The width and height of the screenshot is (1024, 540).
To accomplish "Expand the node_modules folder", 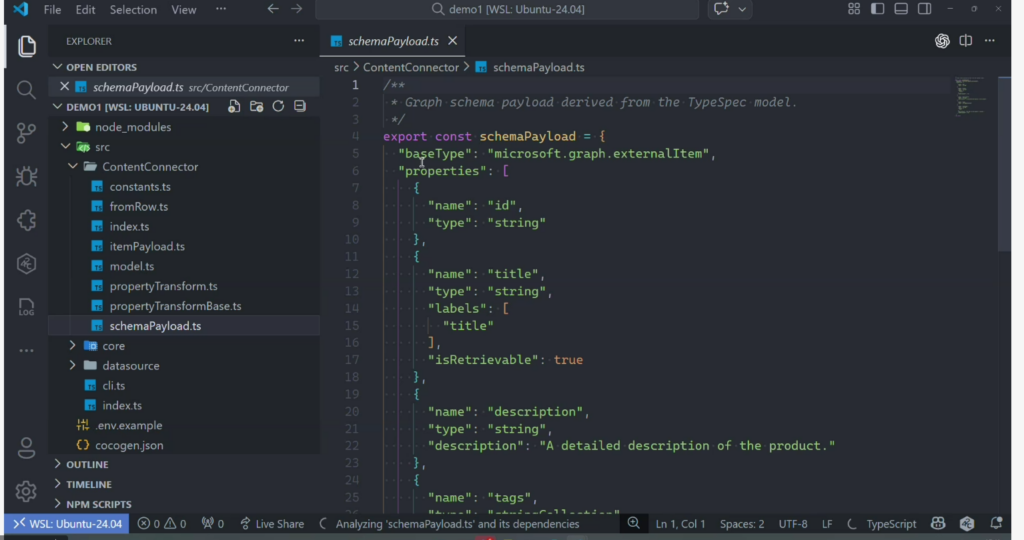I will click(132, 127).
